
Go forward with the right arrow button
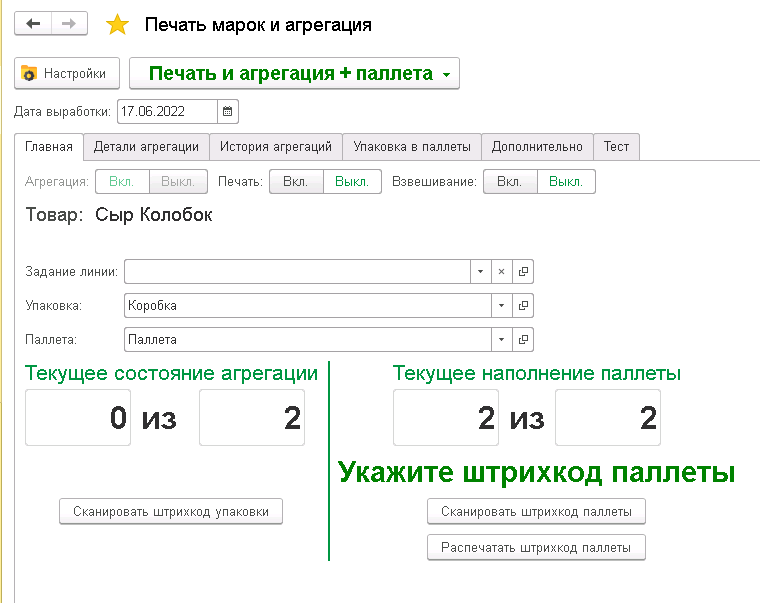(x=69, y=23)
